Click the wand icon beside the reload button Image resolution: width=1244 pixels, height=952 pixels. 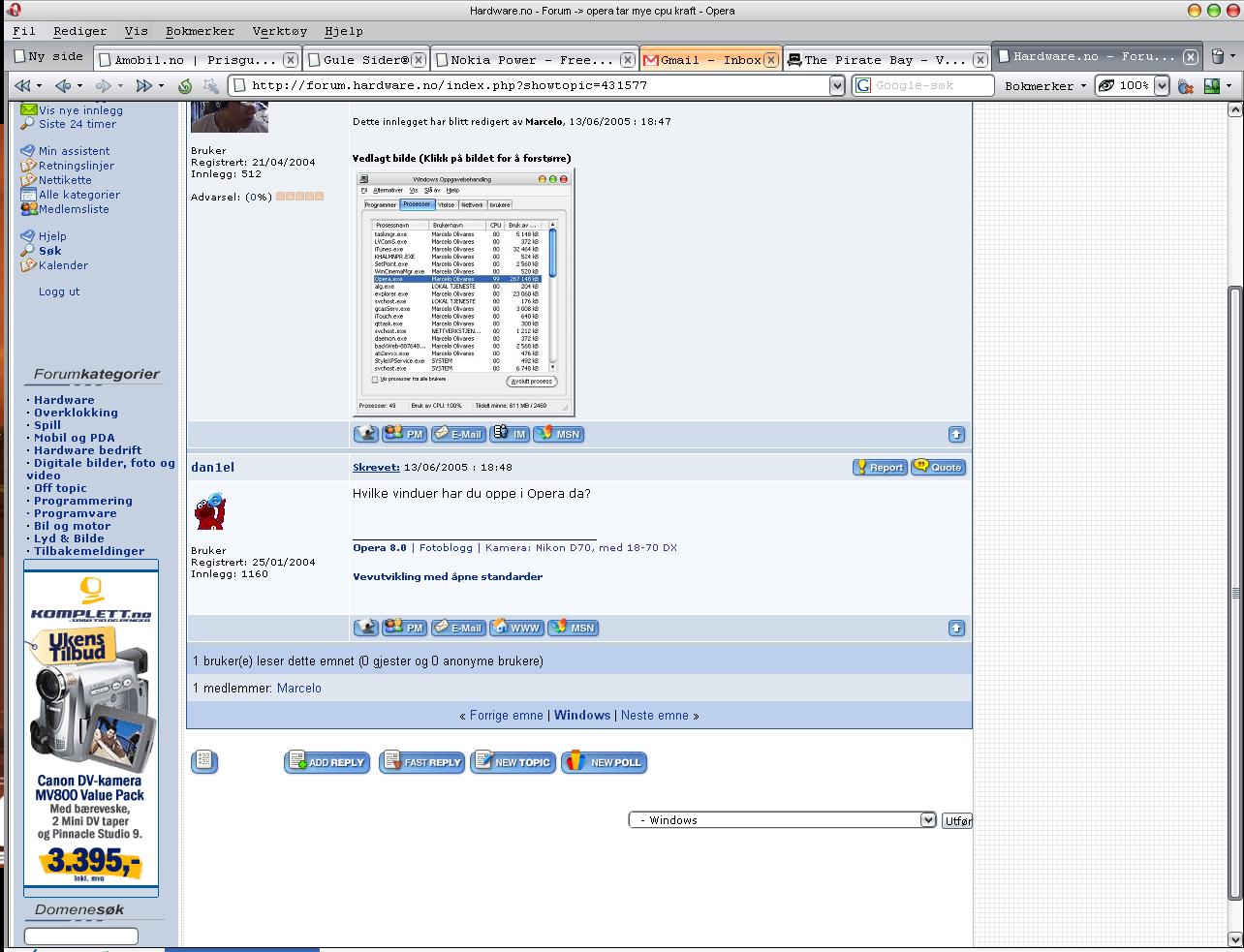point(209,86)
